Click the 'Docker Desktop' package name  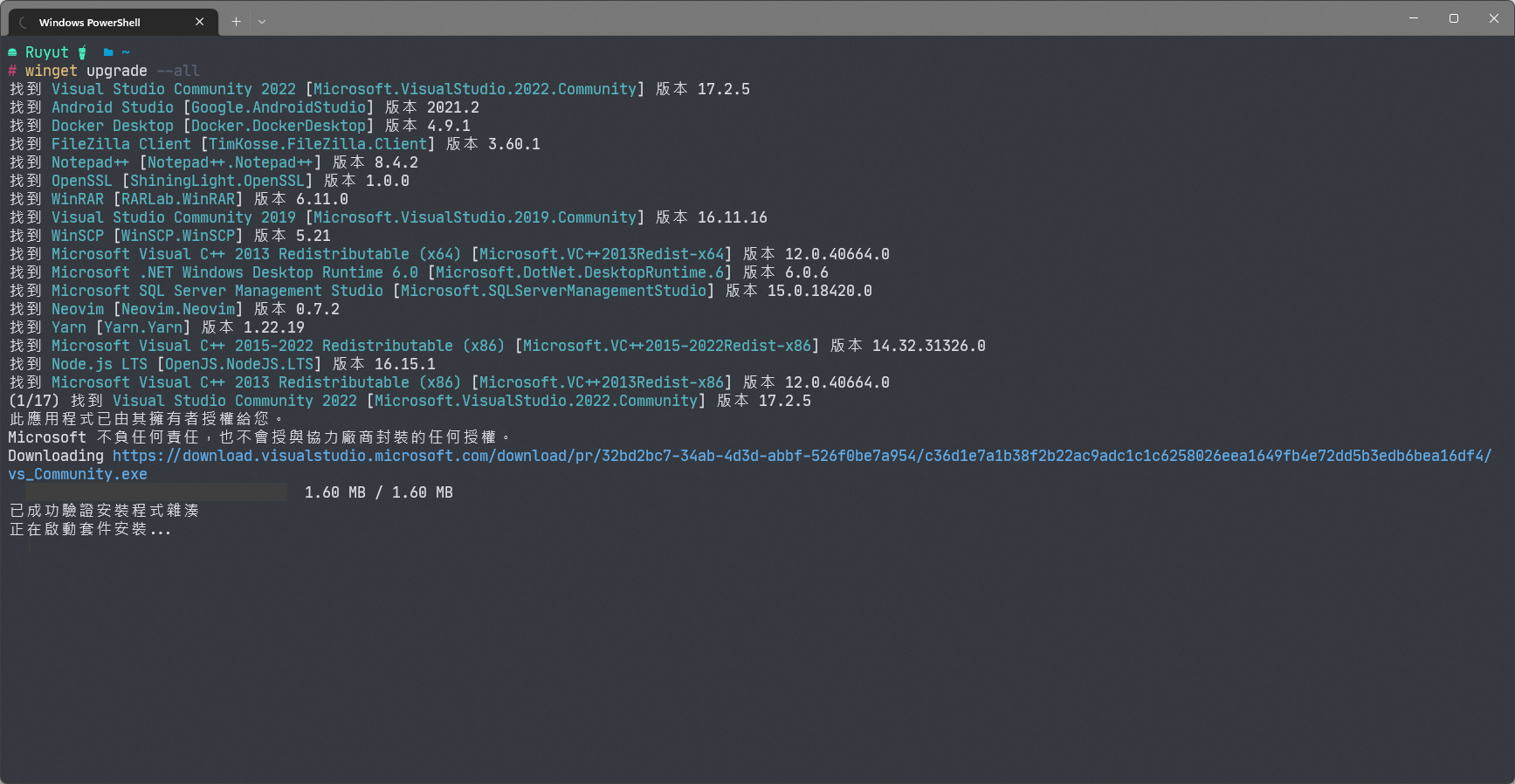click(113, 126)
